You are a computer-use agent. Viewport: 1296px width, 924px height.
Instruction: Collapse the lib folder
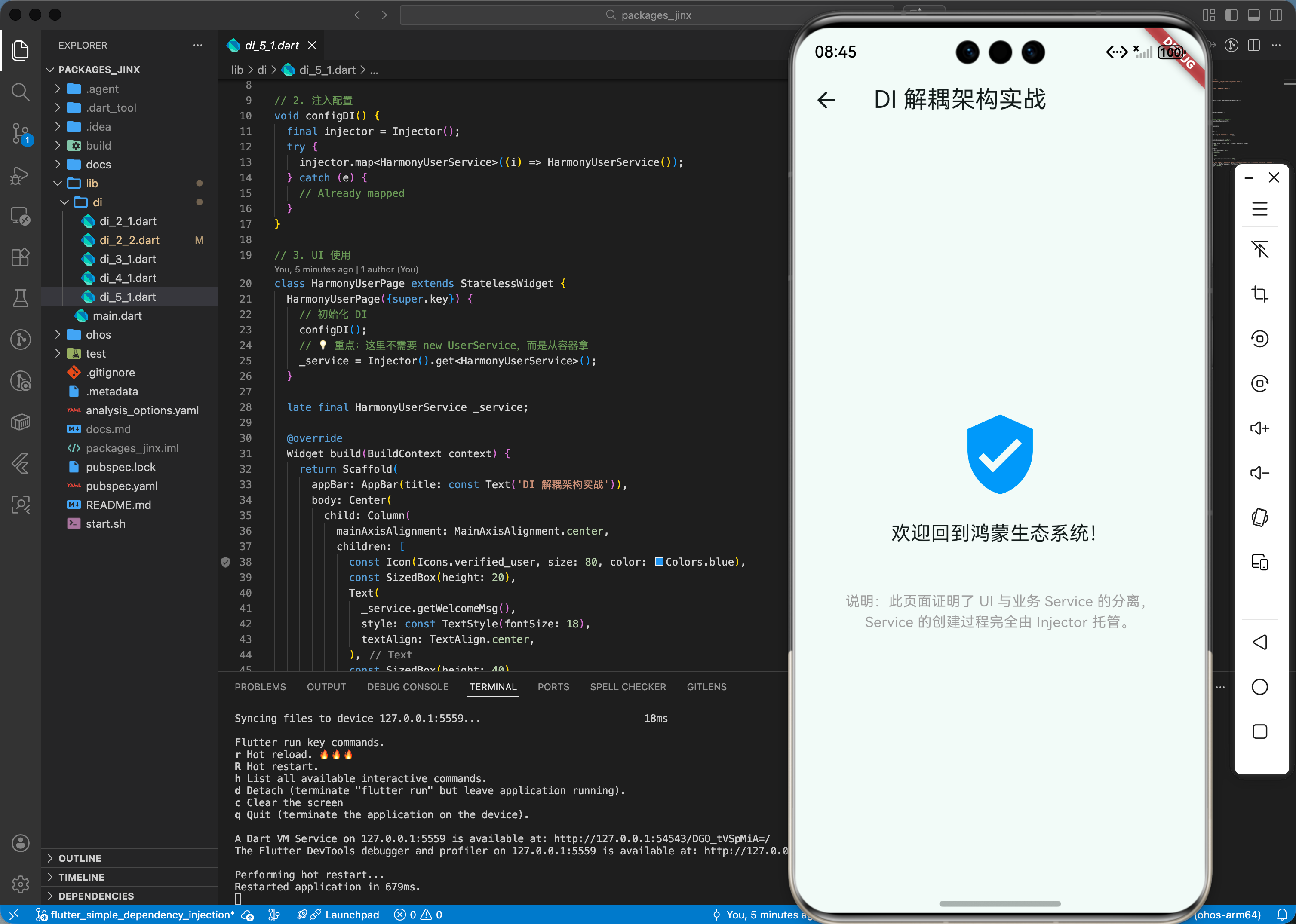click(91, 183)
